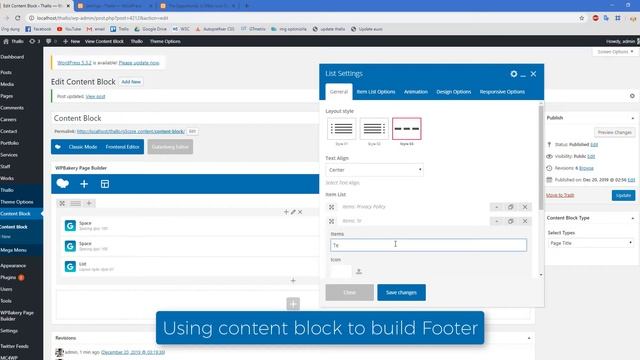This screenshot has width=640, height=360.
Task: Open the YouTube bookmark
Action: coord(69,29)
